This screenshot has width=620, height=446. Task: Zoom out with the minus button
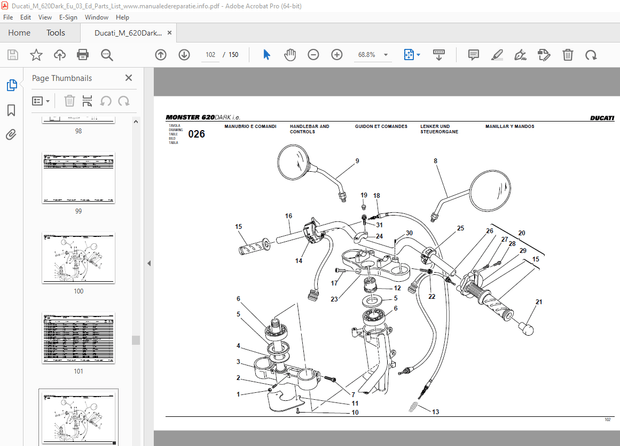pos(313,55)
